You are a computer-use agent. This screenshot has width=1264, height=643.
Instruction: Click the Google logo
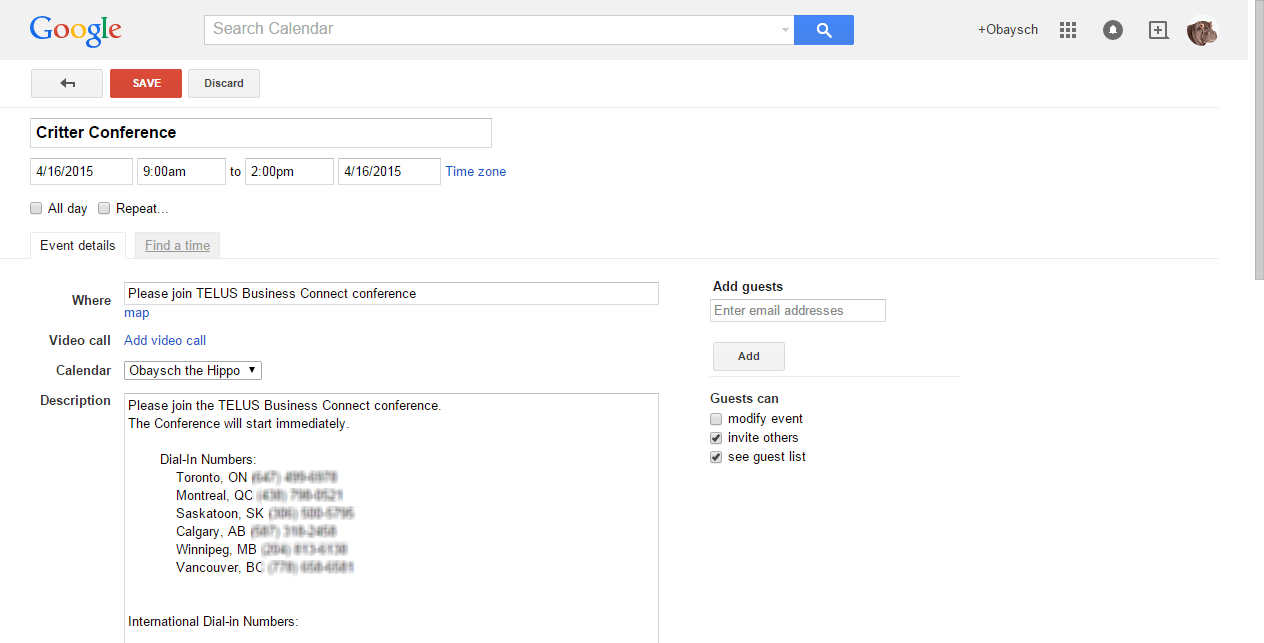coord(75,30)
